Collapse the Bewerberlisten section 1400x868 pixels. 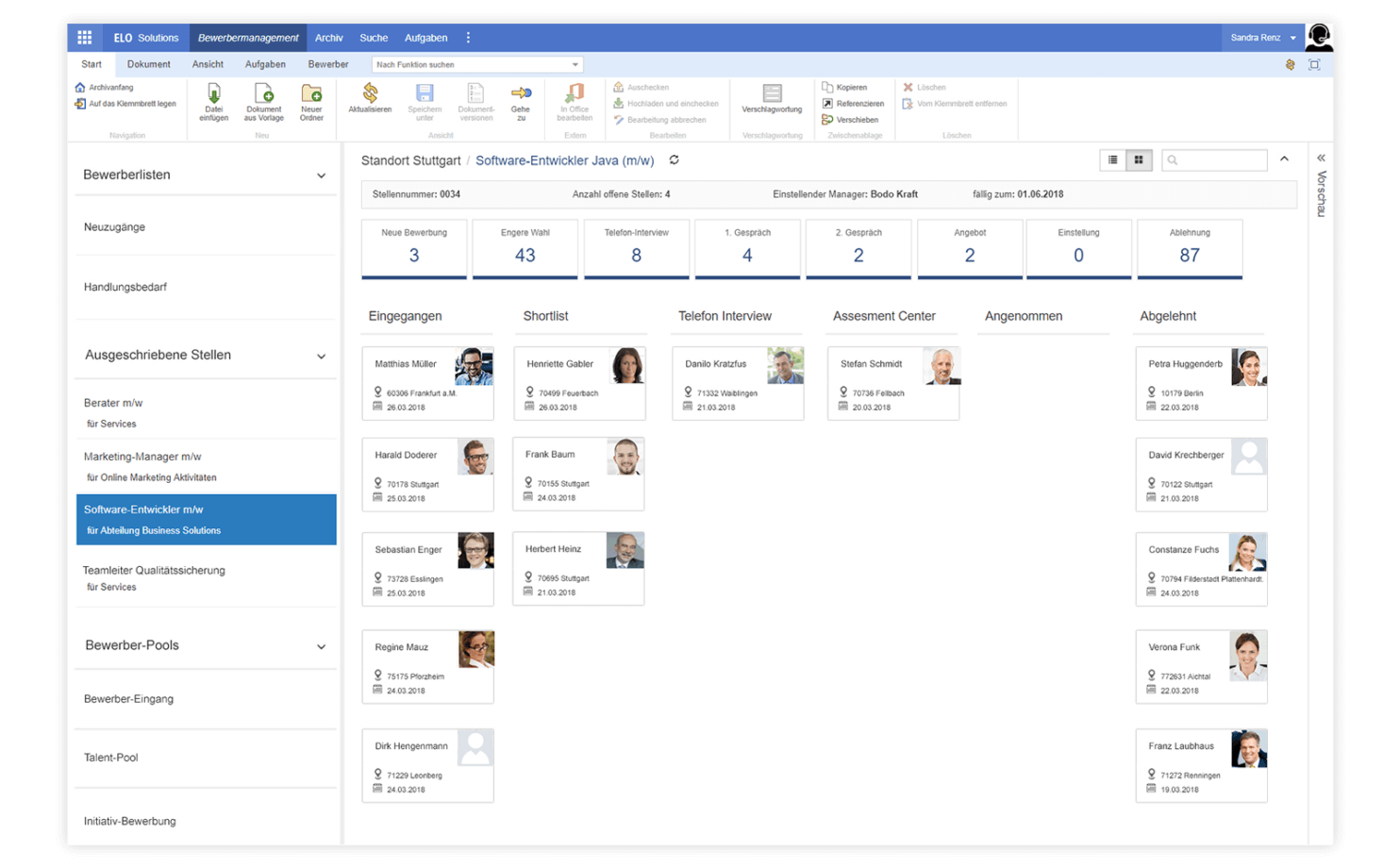click(321, 175)
